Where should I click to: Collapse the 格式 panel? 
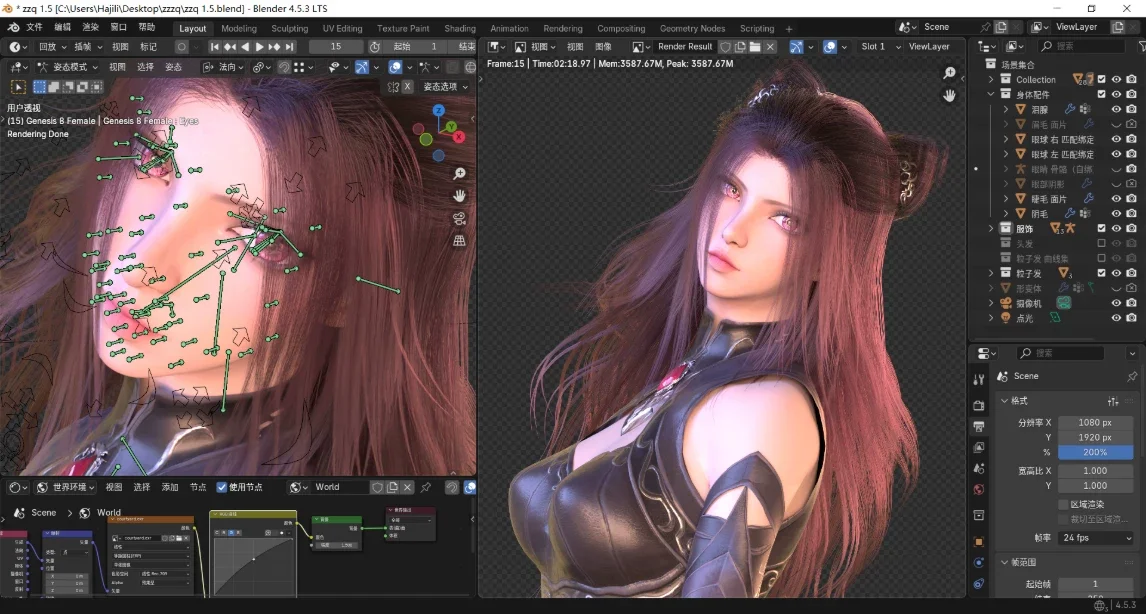pos(1004,401)
